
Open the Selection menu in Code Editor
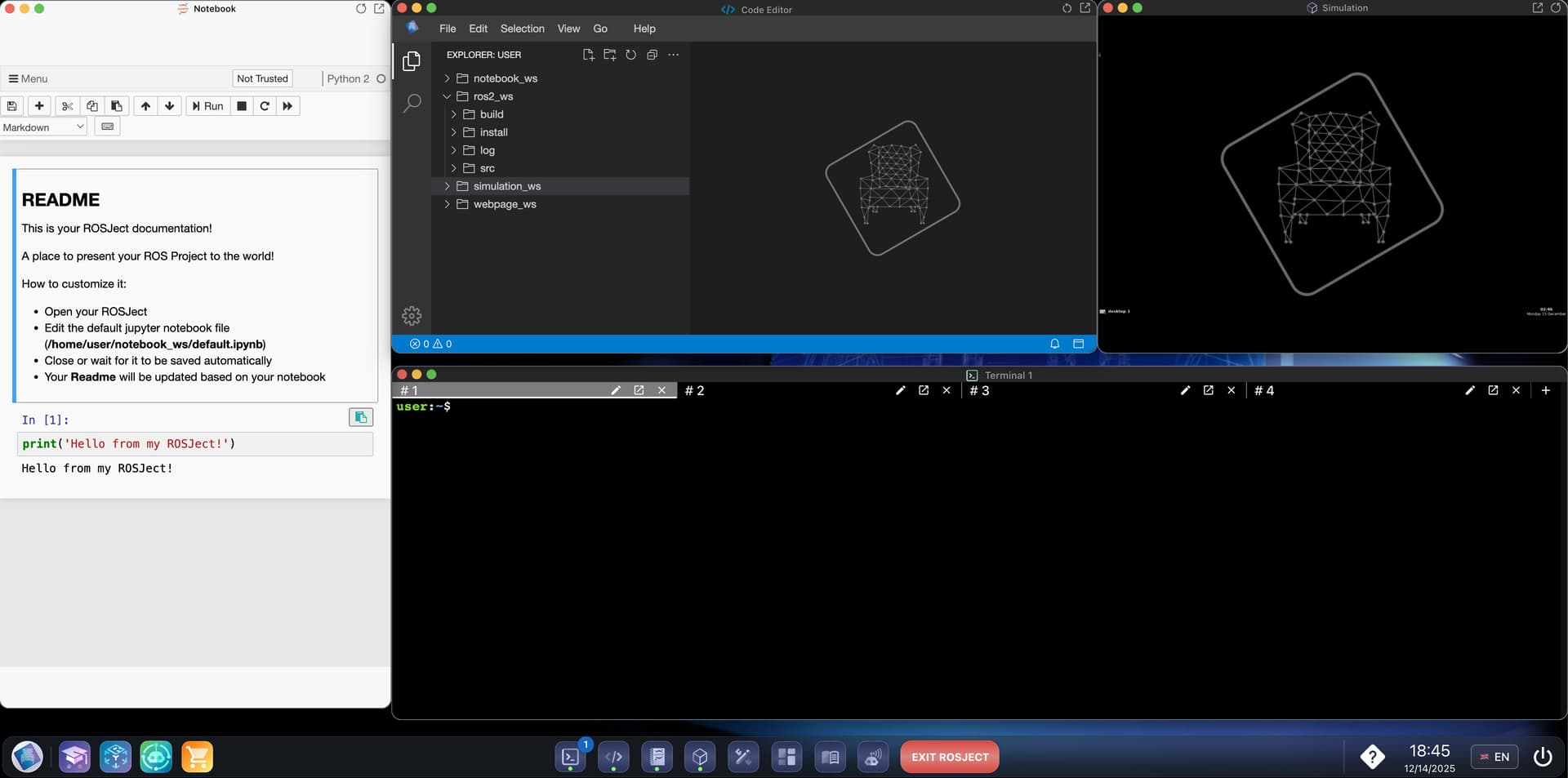tap(522, 29)
